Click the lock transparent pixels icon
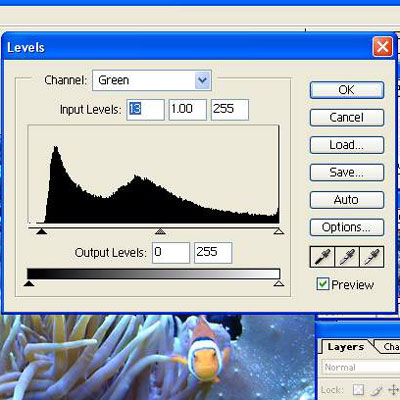400x400 pixels. [x=358, y=389]
